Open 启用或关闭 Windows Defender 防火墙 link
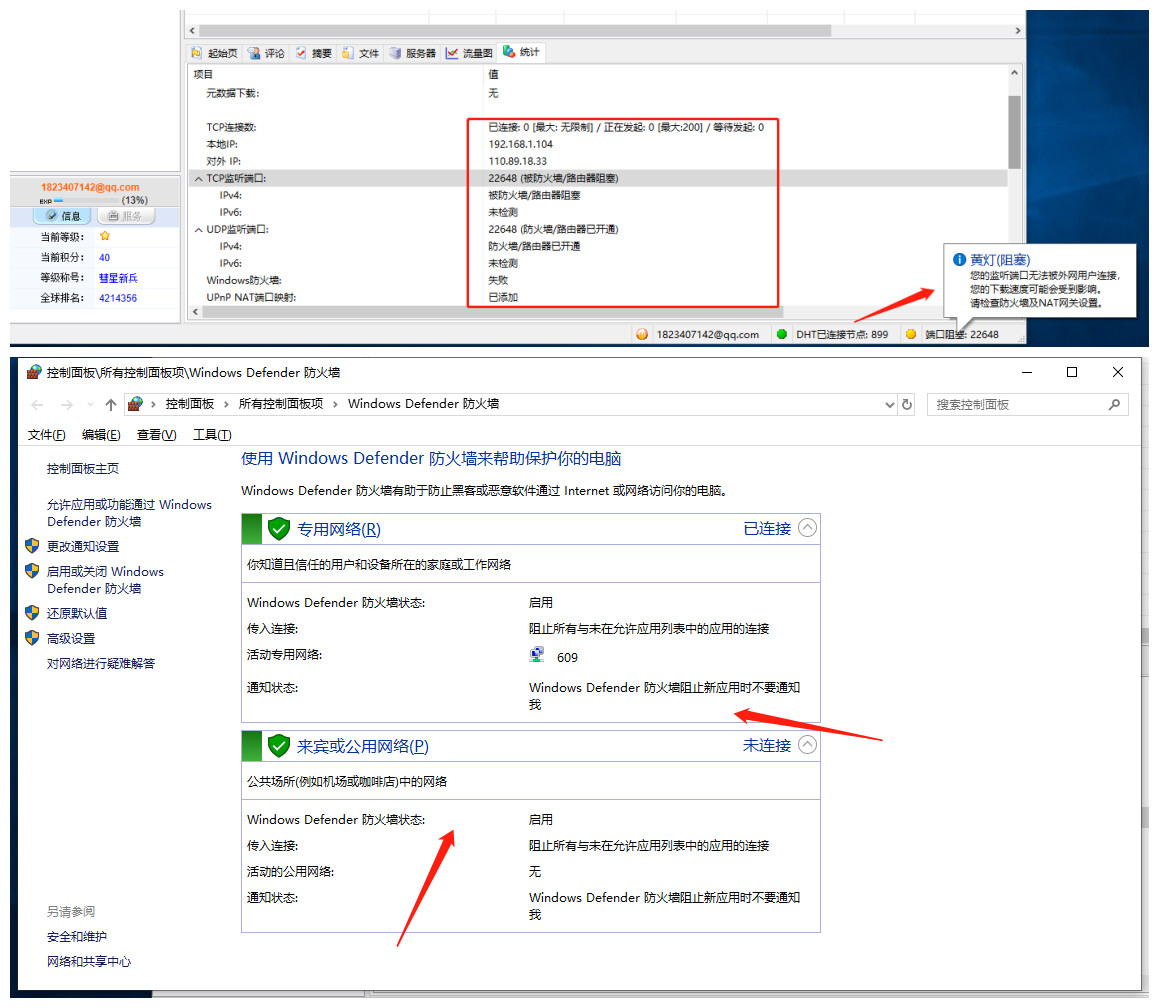This screenshot has width=1159, height=1008. pos(105,580)
